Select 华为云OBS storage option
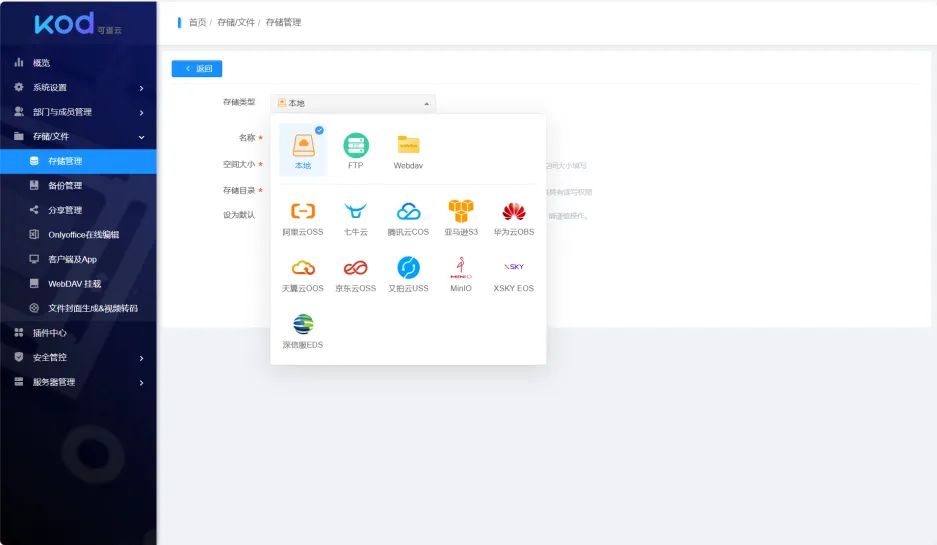 [514, 218]
